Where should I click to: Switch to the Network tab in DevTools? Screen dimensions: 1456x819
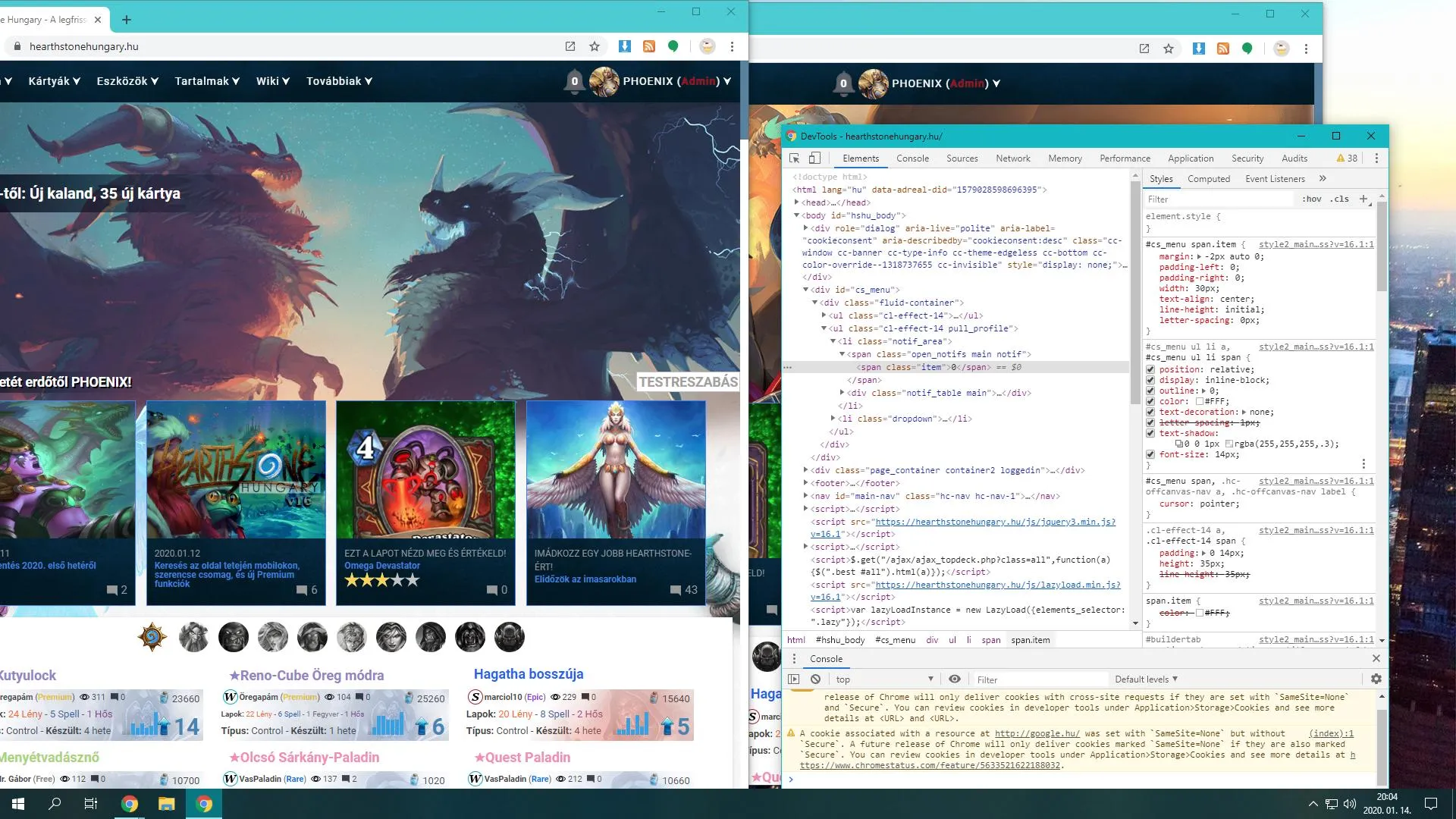pos(1012,158)
